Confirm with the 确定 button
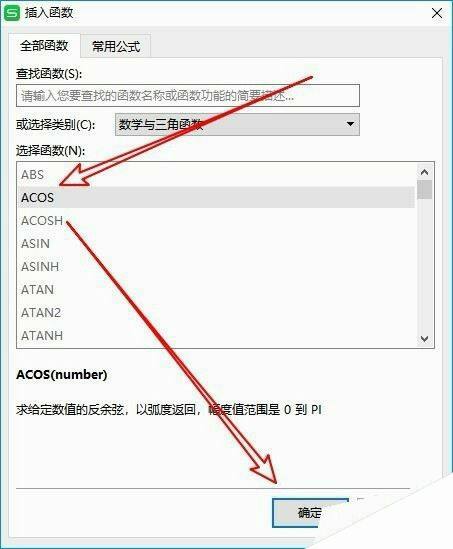 310,513
